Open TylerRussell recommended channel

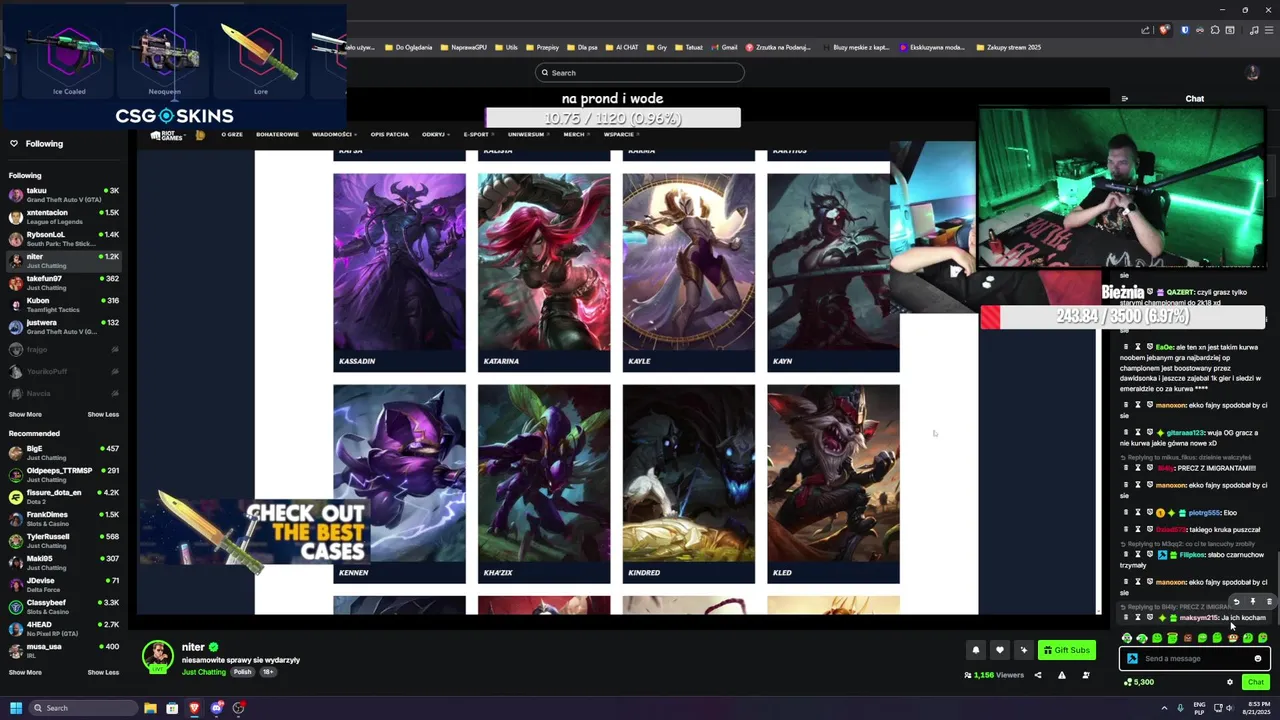click(x=64, y=541)
